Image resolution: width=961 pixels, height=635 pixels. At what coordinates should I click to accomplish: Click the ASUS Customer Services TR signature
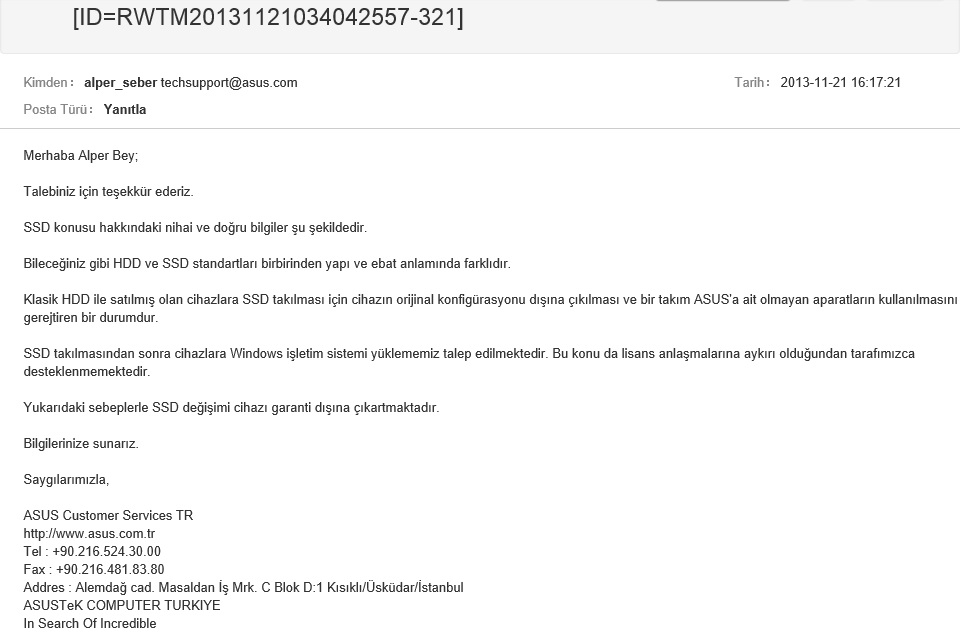[x=108, y=515]
